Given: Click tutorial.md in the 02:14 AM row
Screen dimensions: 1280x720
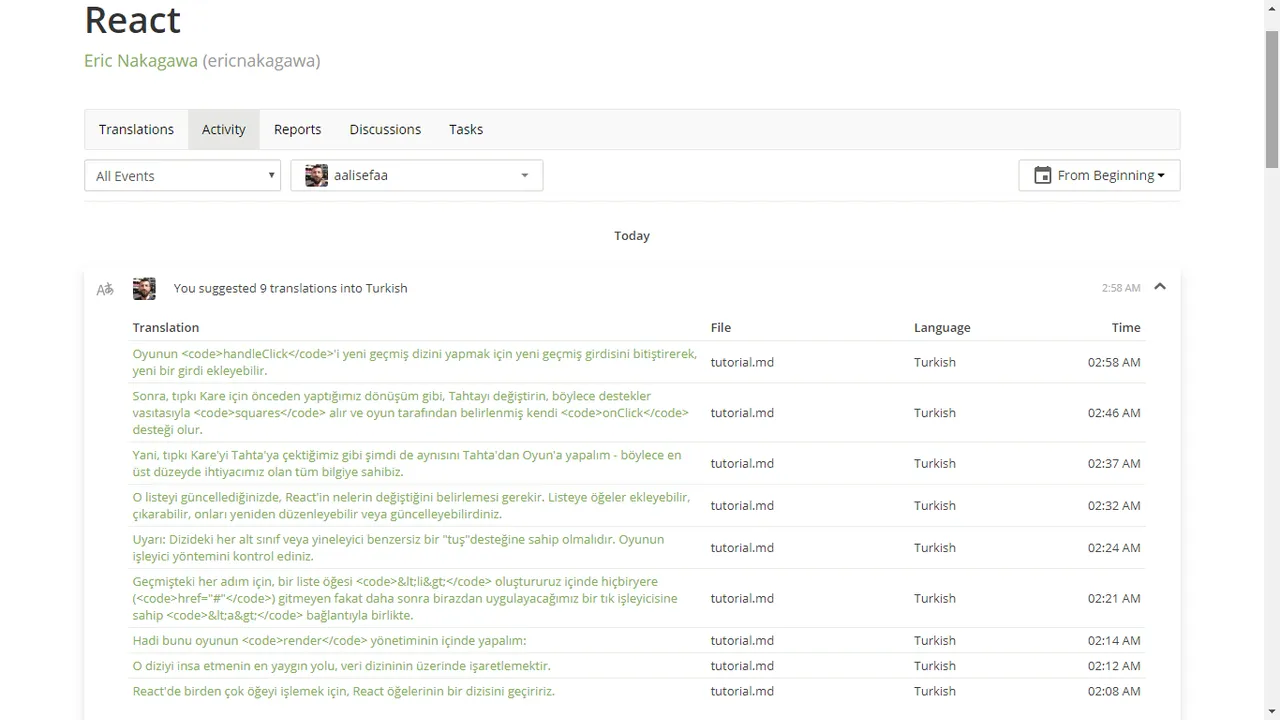Looking at the screenshot, I should [x=742, y=640].
